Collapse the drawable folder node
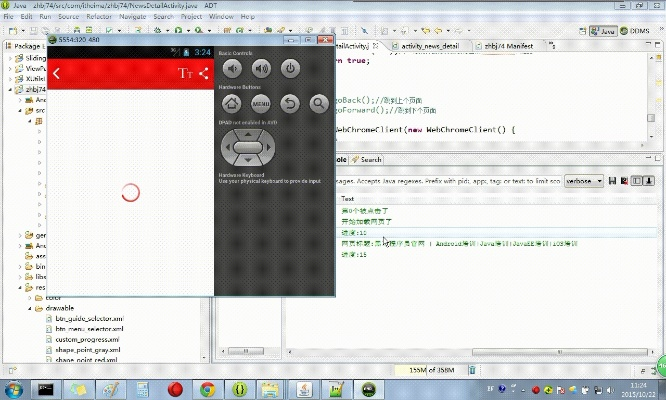The image size is (666, 400). pos(30,308)
